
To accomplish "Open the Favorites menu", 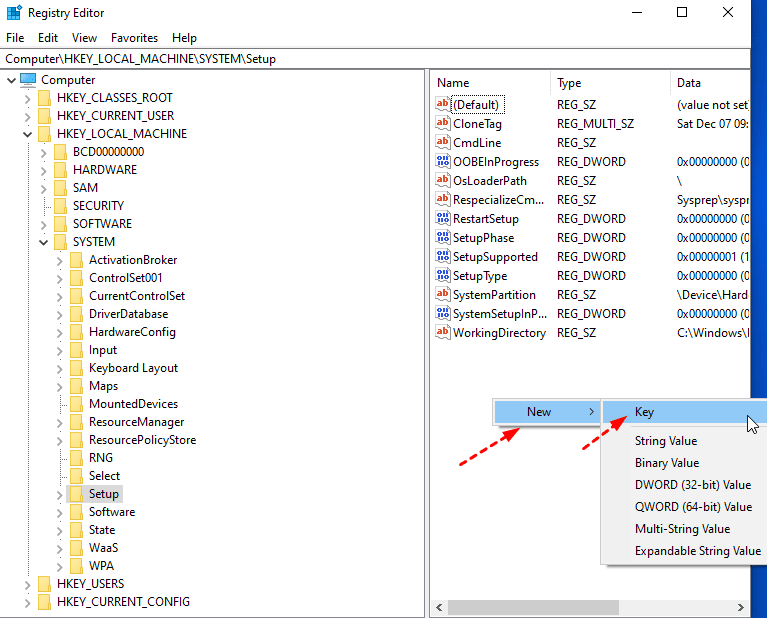I will pos(135,38).
